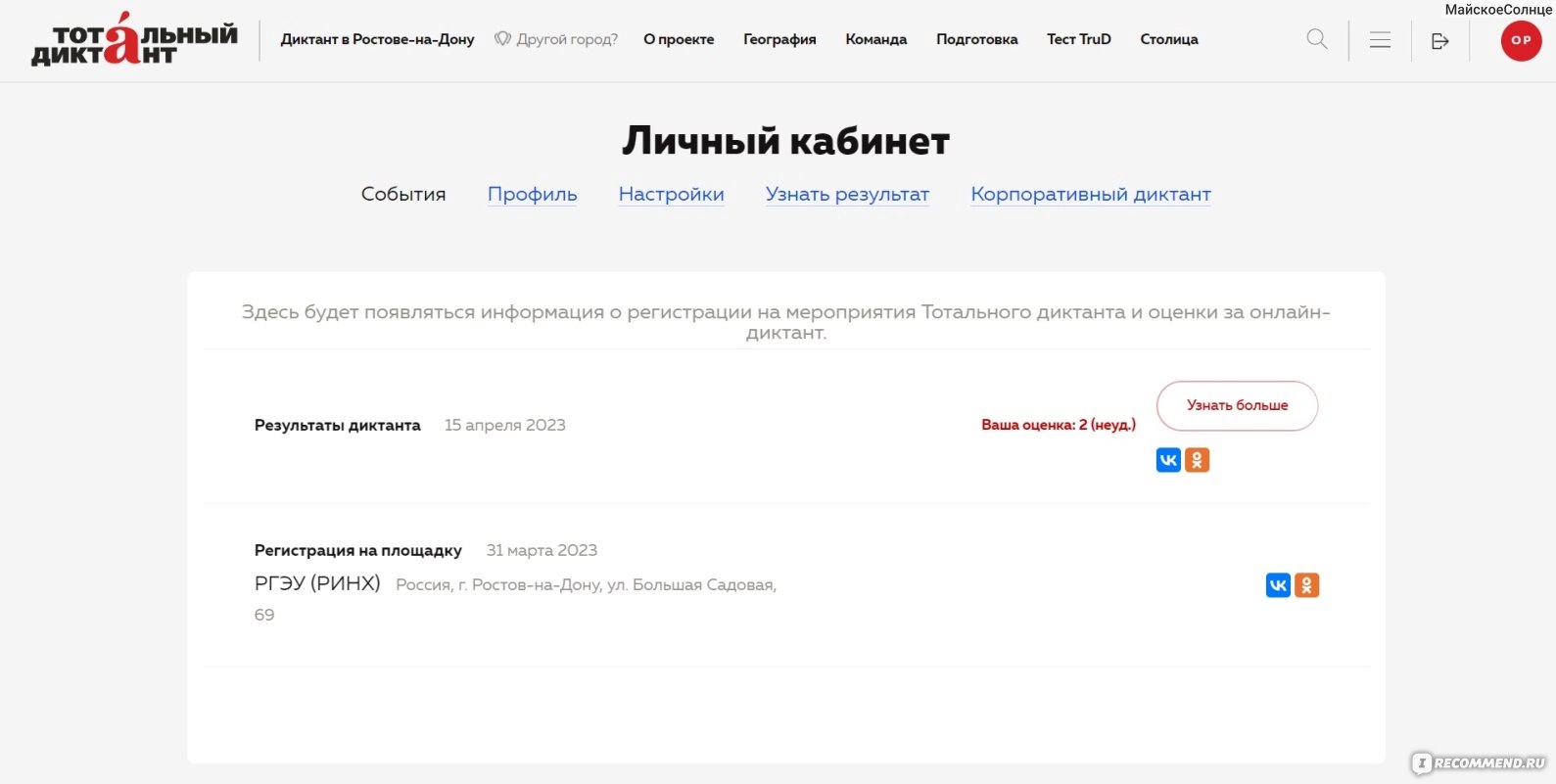Click the Личный кабинет page title
The height and width of the screenshot is (784, 1556).
[x=786, y=141]
